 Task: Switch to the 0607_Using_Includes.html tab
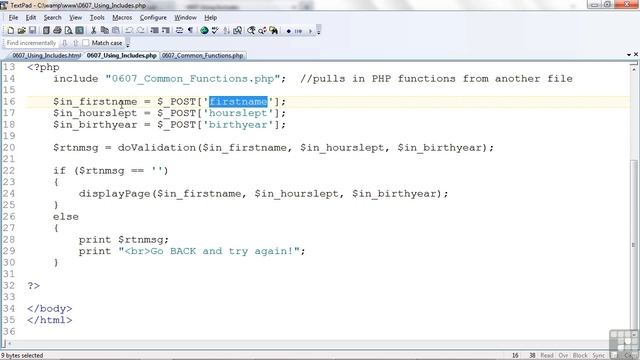(x=46, y=56)
